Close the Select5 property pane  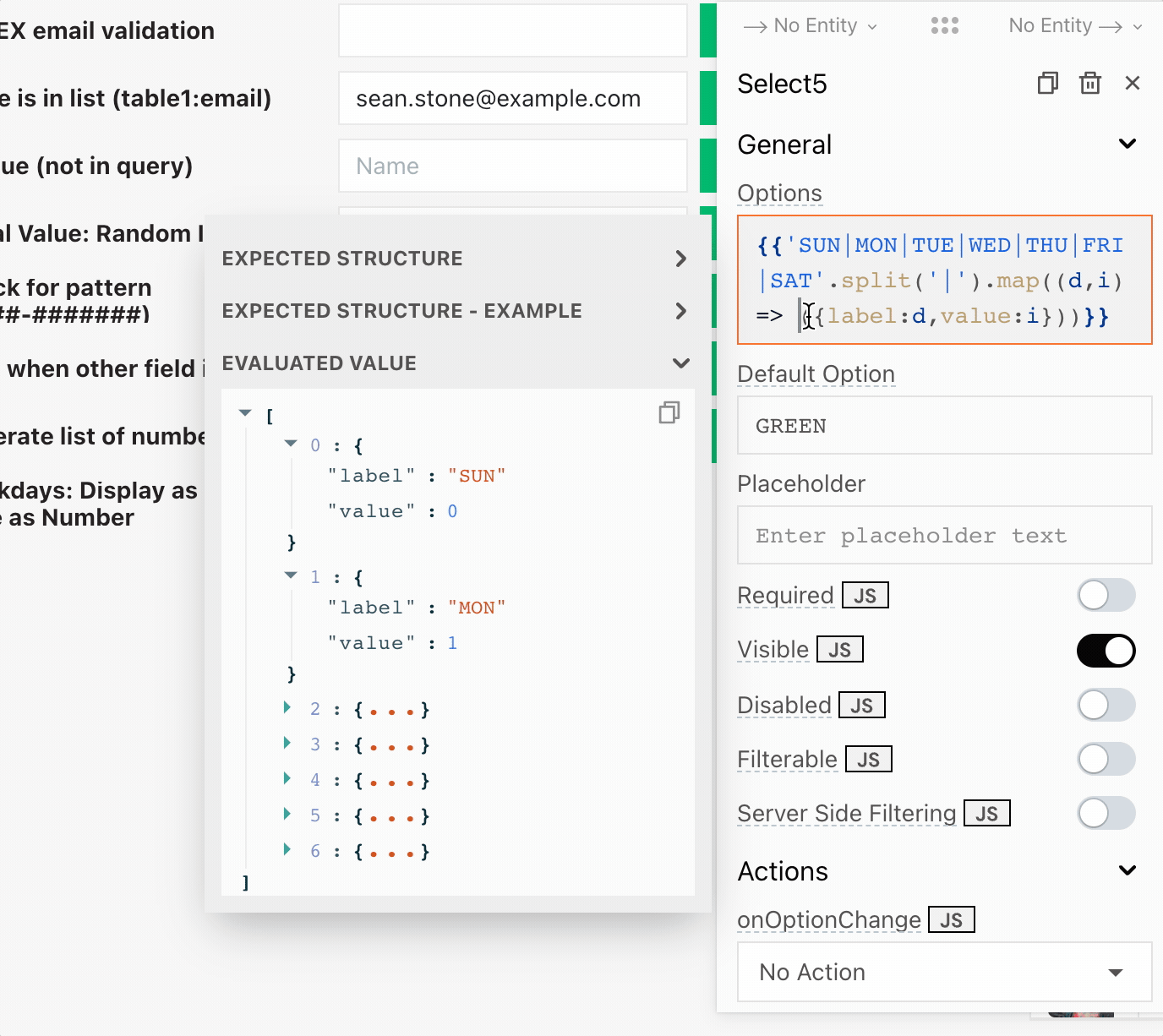(x=1133, y=83)
